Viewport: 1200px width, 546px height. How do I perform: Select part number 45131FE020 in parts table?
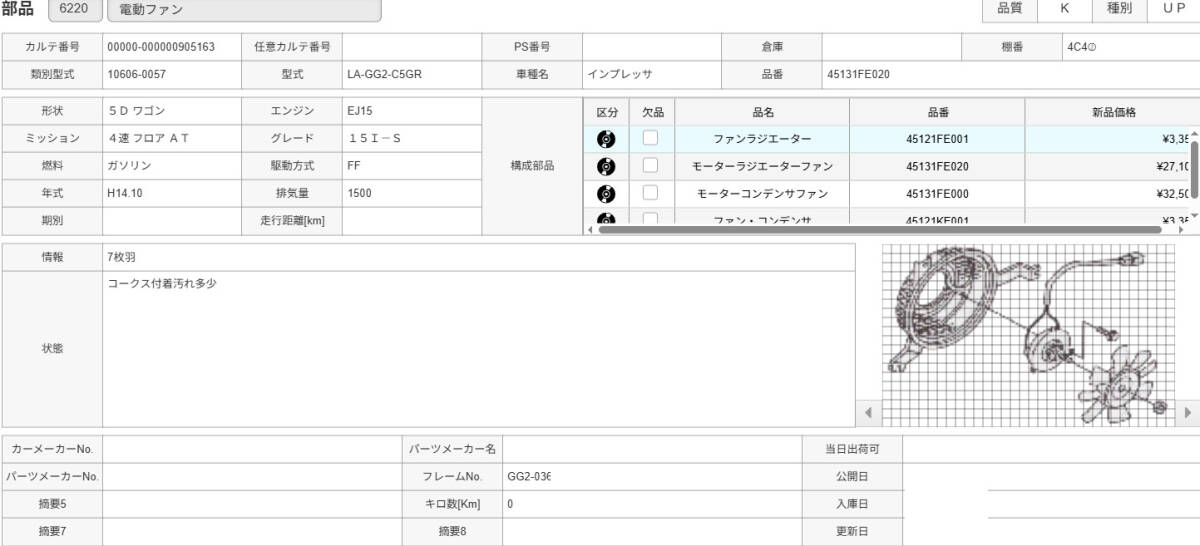point(937,166)
